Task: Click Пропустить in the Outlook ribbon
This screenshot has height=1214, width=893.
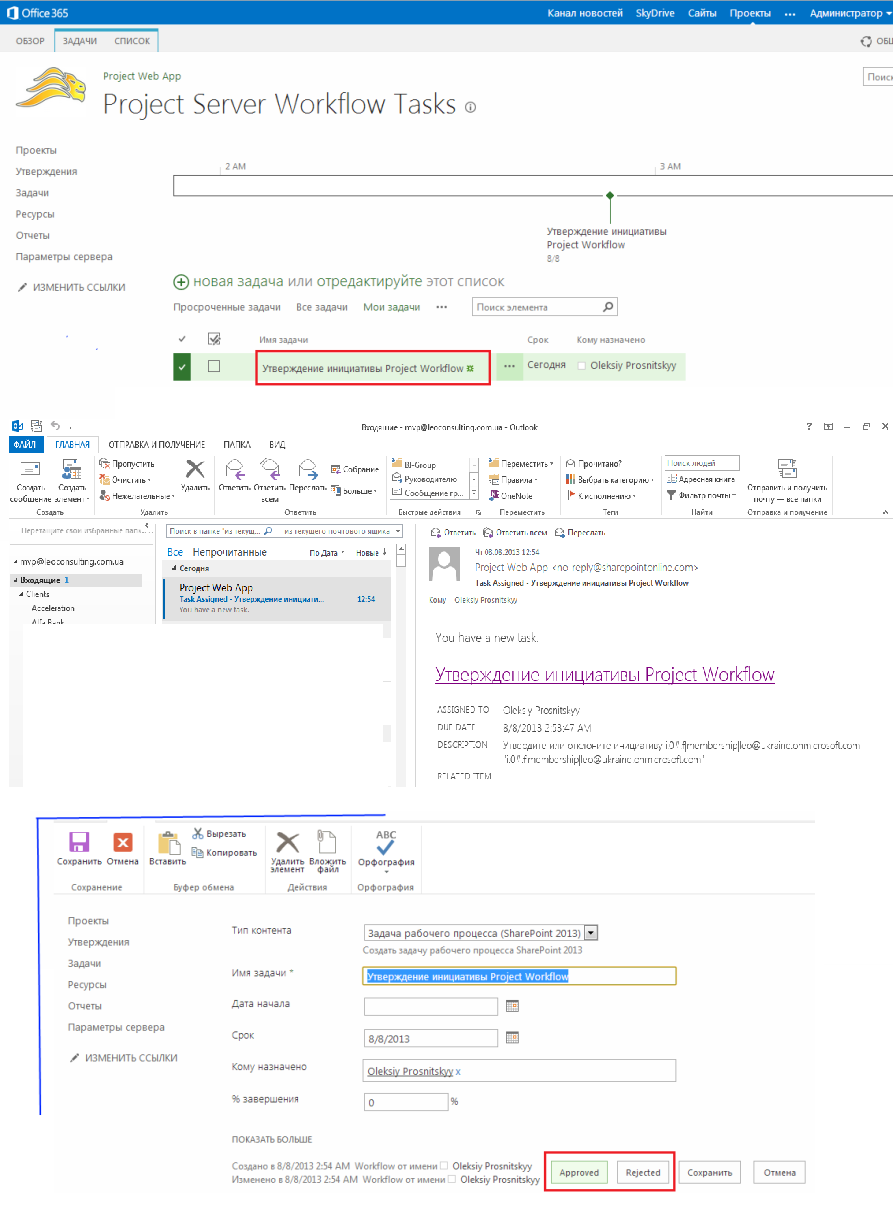Action: 127,464
